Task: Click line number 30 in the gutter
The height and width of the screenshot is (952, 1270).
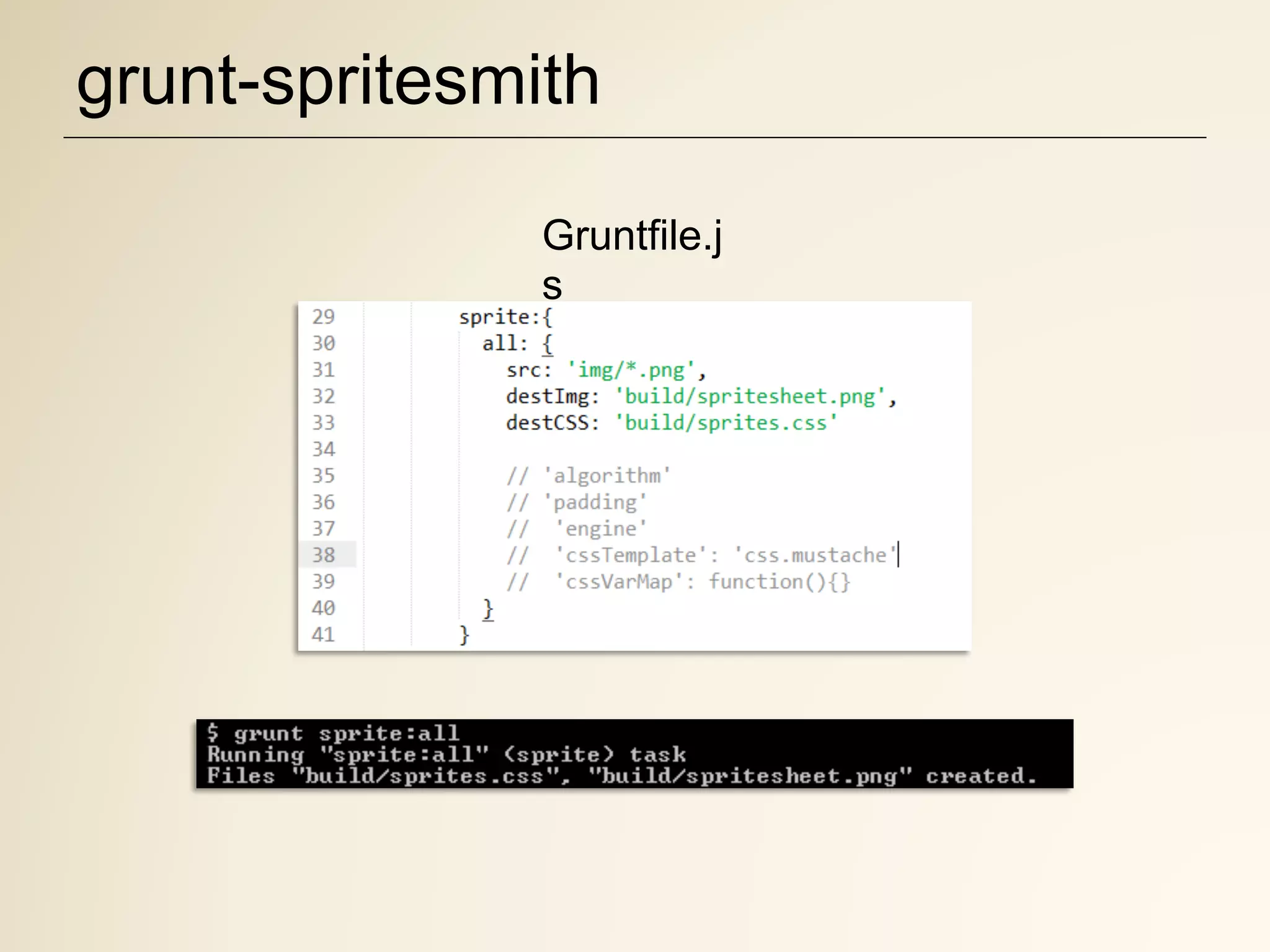Action: (323, 343)
